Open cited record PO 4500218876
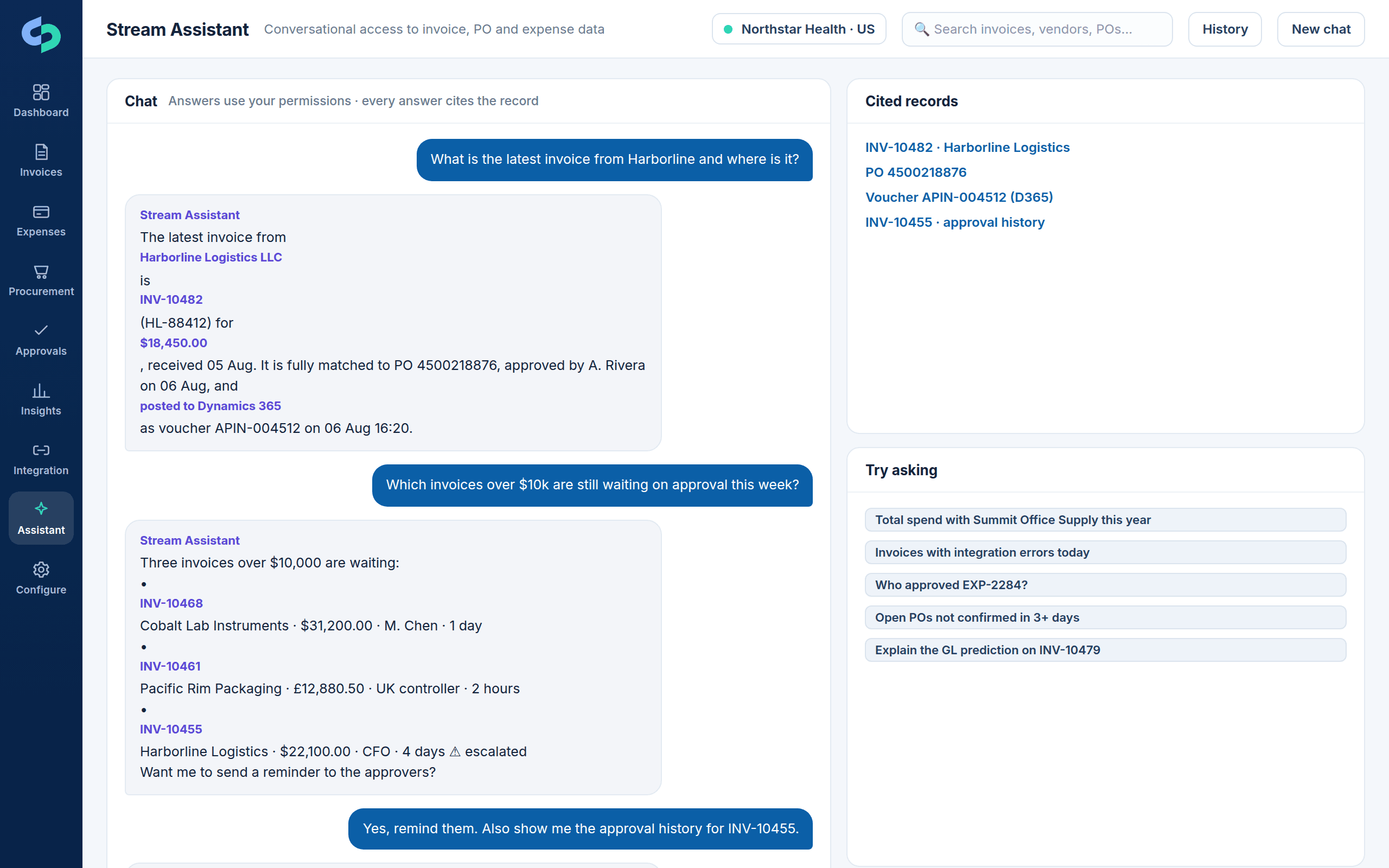The width and height of the screenshot is (1389, 868). pos(915,172)
